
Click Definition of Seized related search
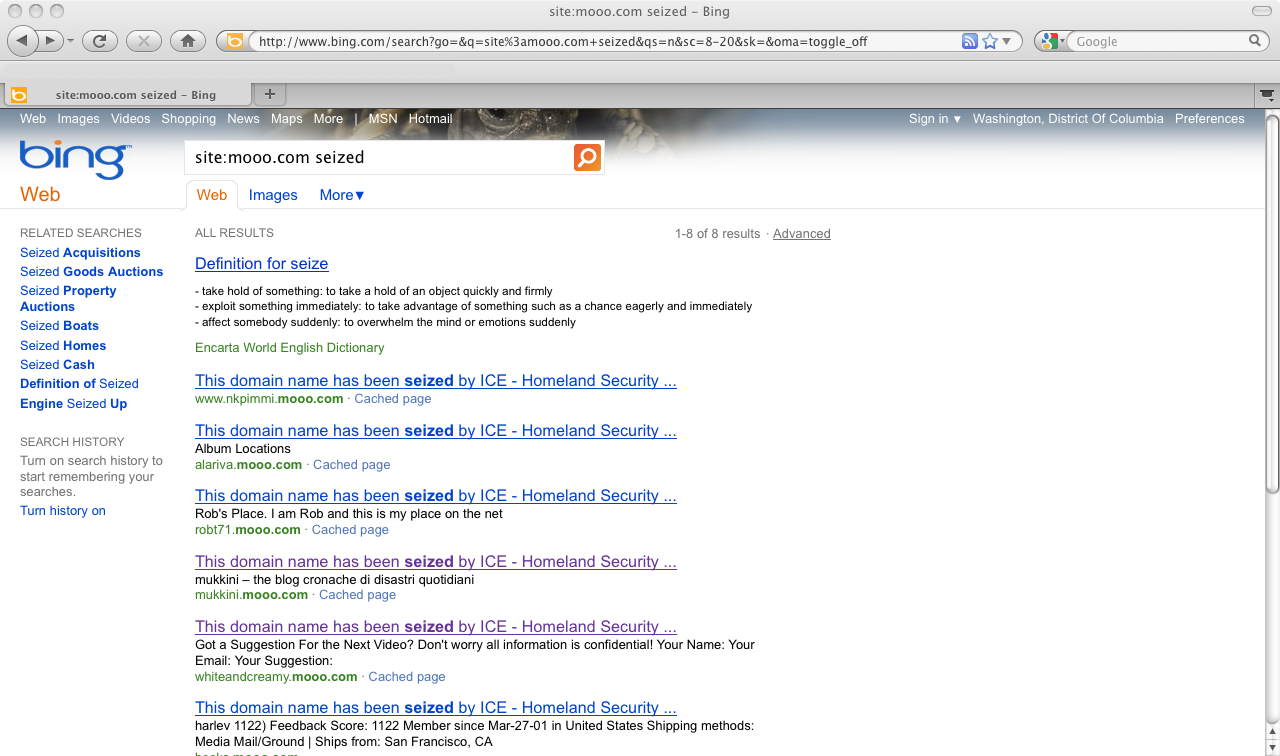point(79,384)
